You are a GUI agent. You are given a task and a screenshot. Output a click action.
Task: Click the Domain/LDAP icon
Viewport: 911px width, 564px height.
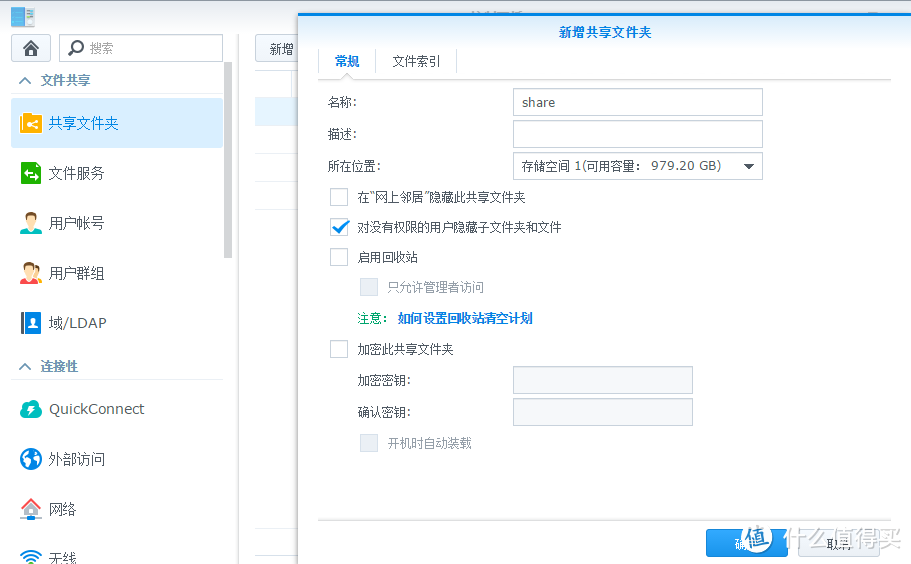pos(31,323)
